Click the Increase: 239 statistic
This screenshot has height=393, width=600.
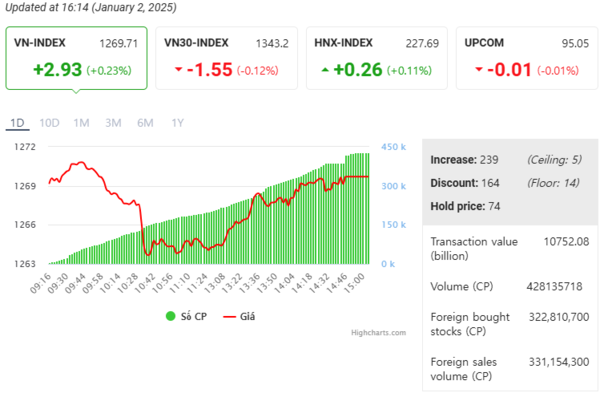[x=464, y=160]
